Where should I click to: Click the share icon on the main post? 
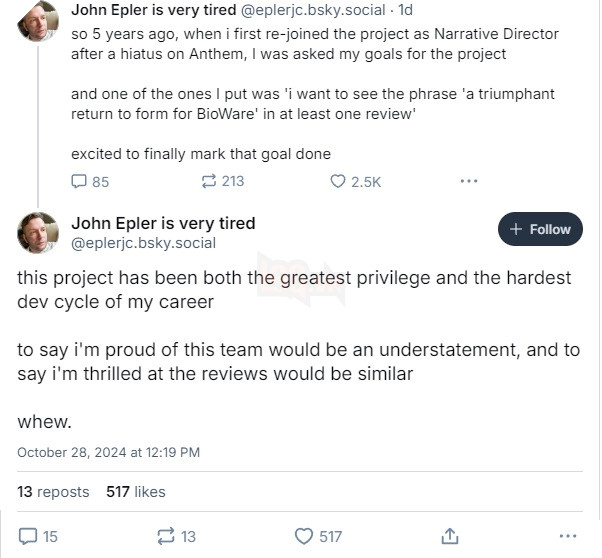pos(450,536)
